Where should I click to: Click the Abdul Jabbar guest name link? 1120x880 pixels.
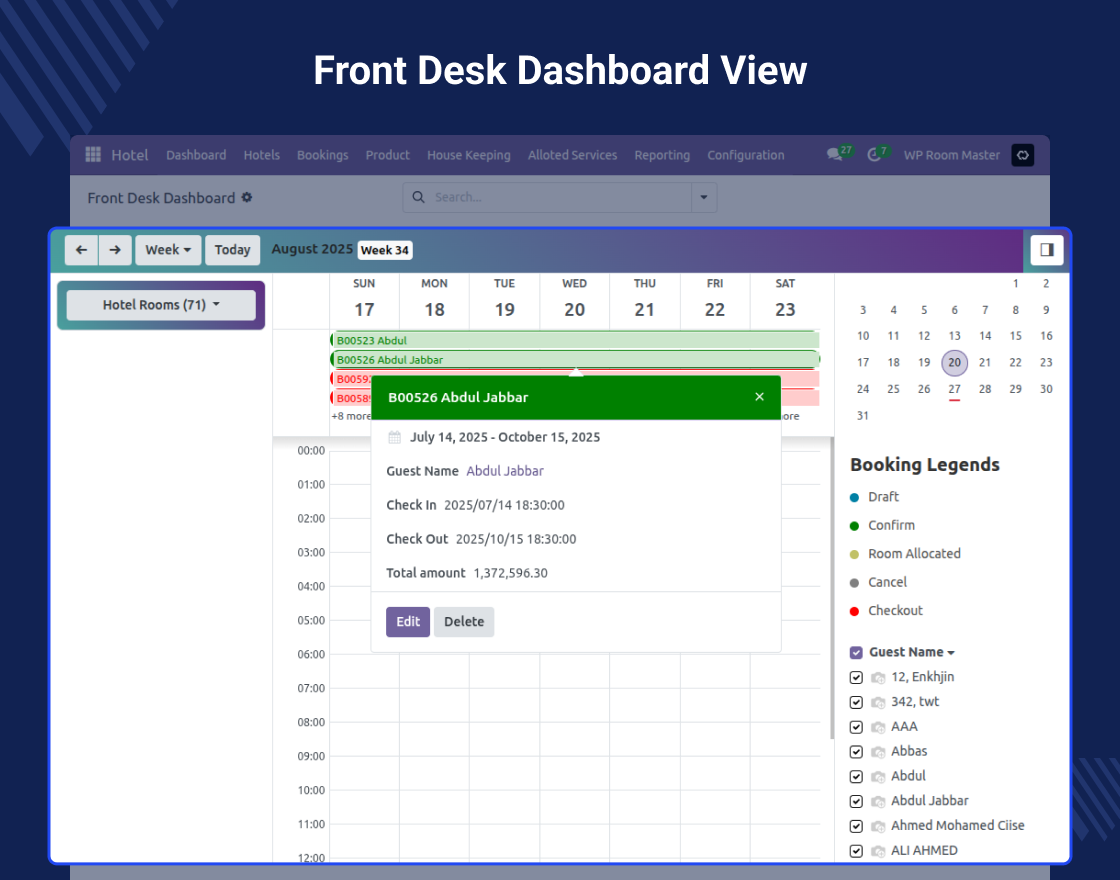tap(505, 471)
